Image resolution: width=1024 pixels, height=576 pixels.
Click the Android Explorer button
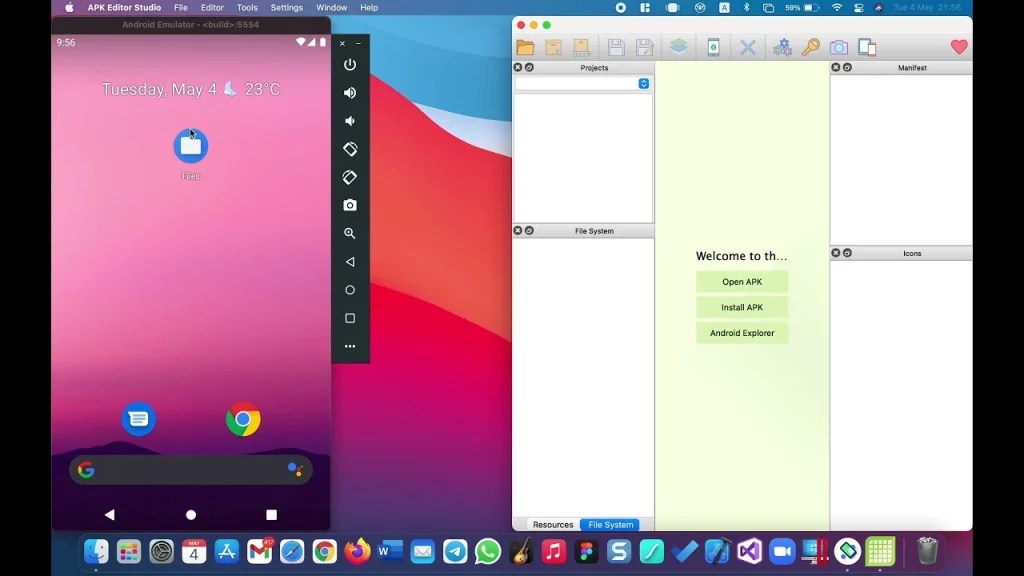741,332
